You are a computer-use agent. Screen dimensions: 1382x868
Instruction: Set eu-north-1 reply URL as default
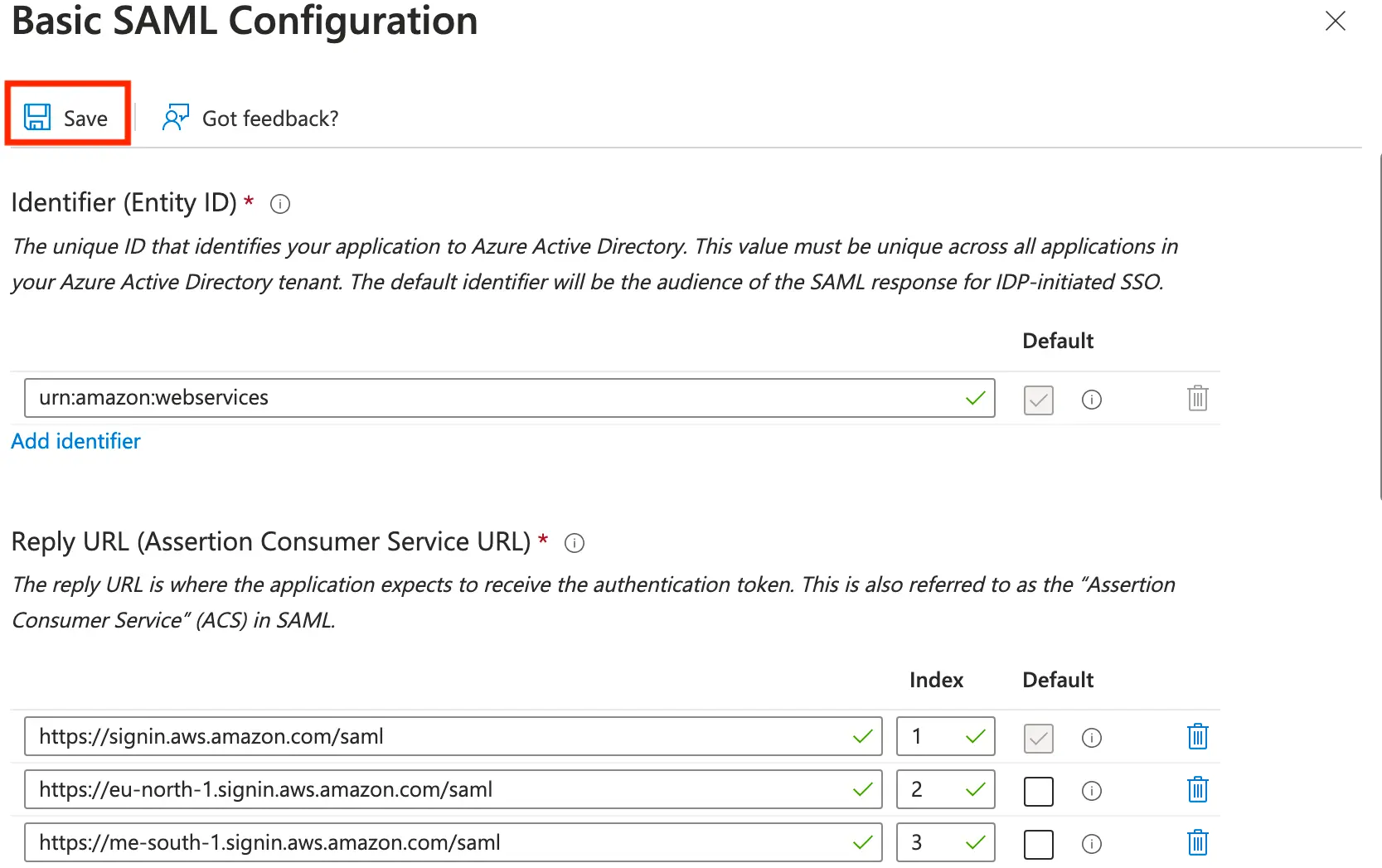pyautogui.click(x=1038, y=791)
